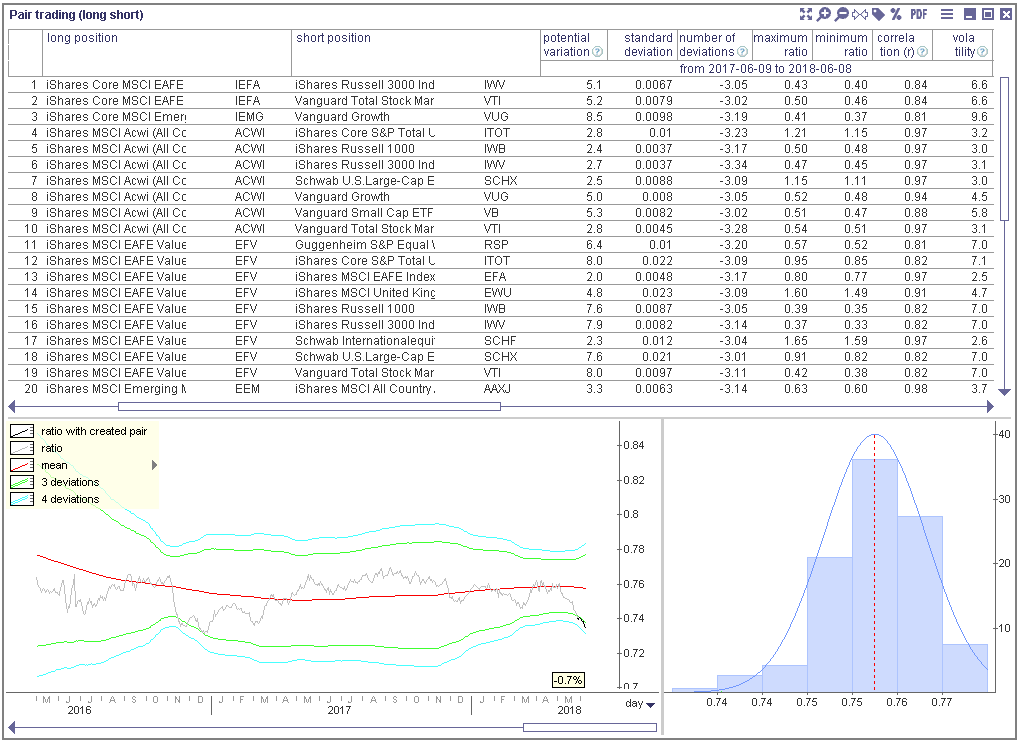Select the SCHX ticker in row 7

coord(501,180)
